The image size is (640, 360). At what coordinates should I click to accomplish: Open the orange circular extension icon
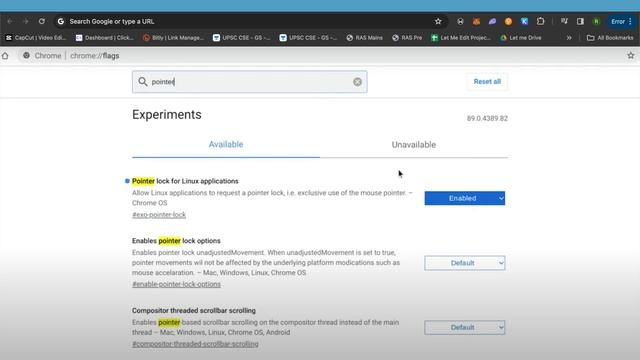(x=508, y=21)
